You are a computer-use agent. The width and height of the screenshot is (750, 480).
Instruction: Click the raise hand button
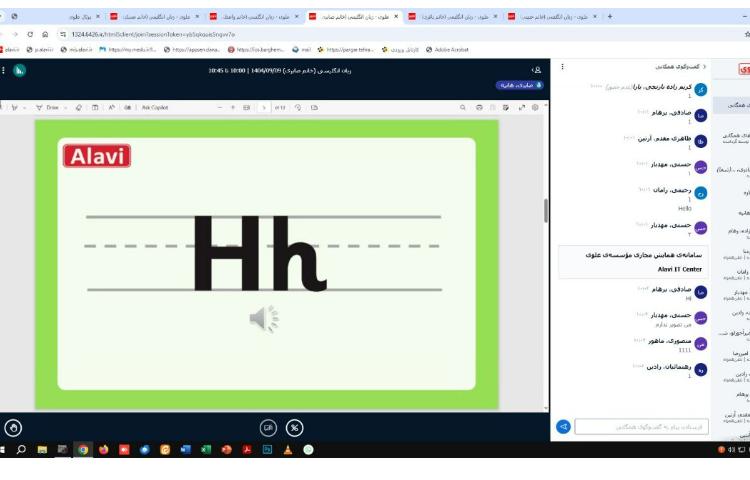pos(13,427)
